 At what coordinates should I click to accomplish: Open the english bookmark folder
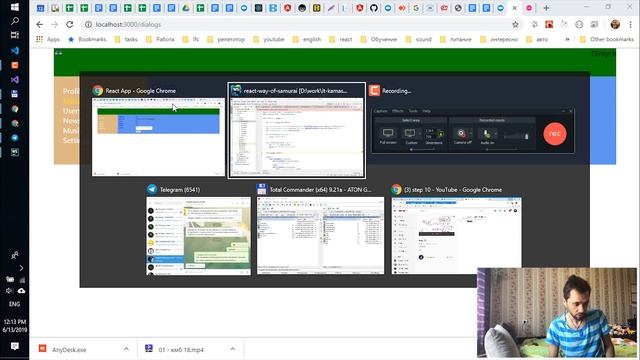click(307, 39)
